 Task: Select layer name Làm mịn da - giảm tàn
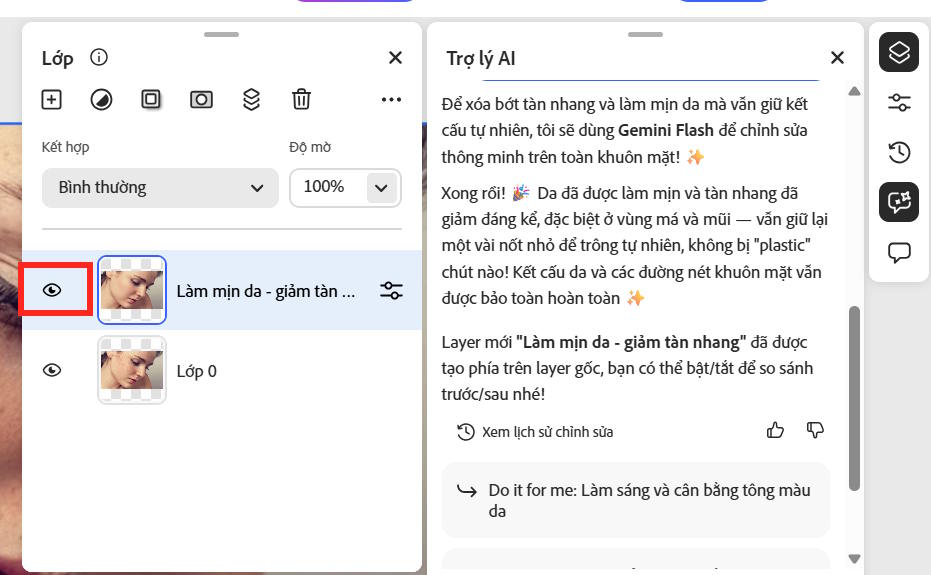point(265,291)
